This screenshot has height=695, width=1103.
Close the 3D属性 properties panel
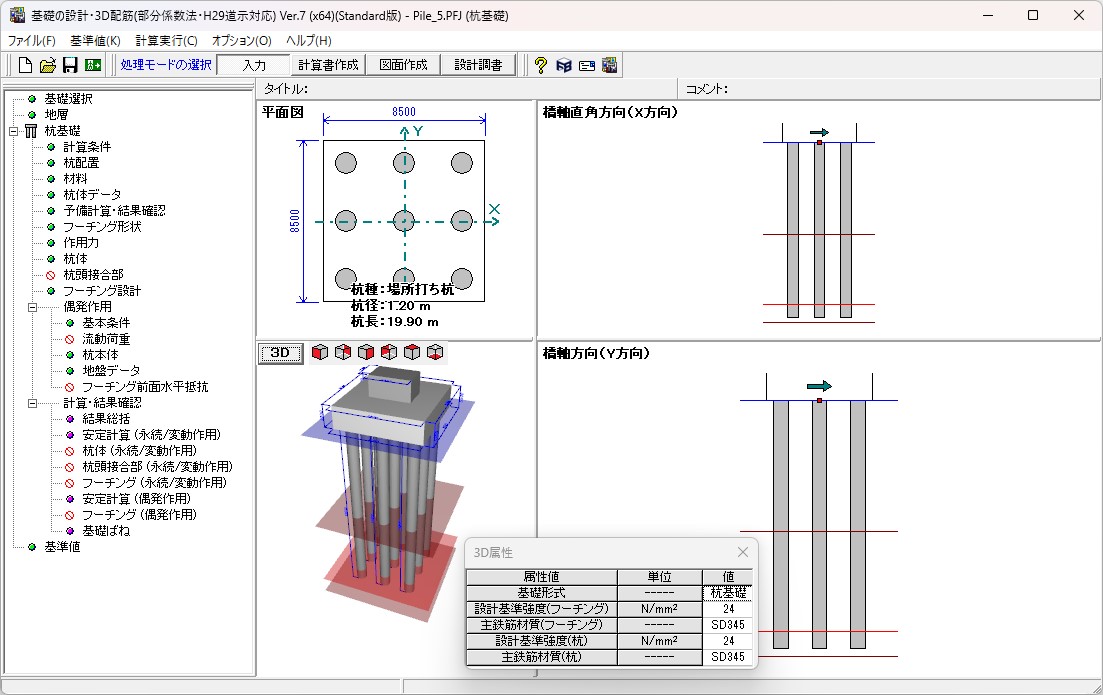[742, 552]
